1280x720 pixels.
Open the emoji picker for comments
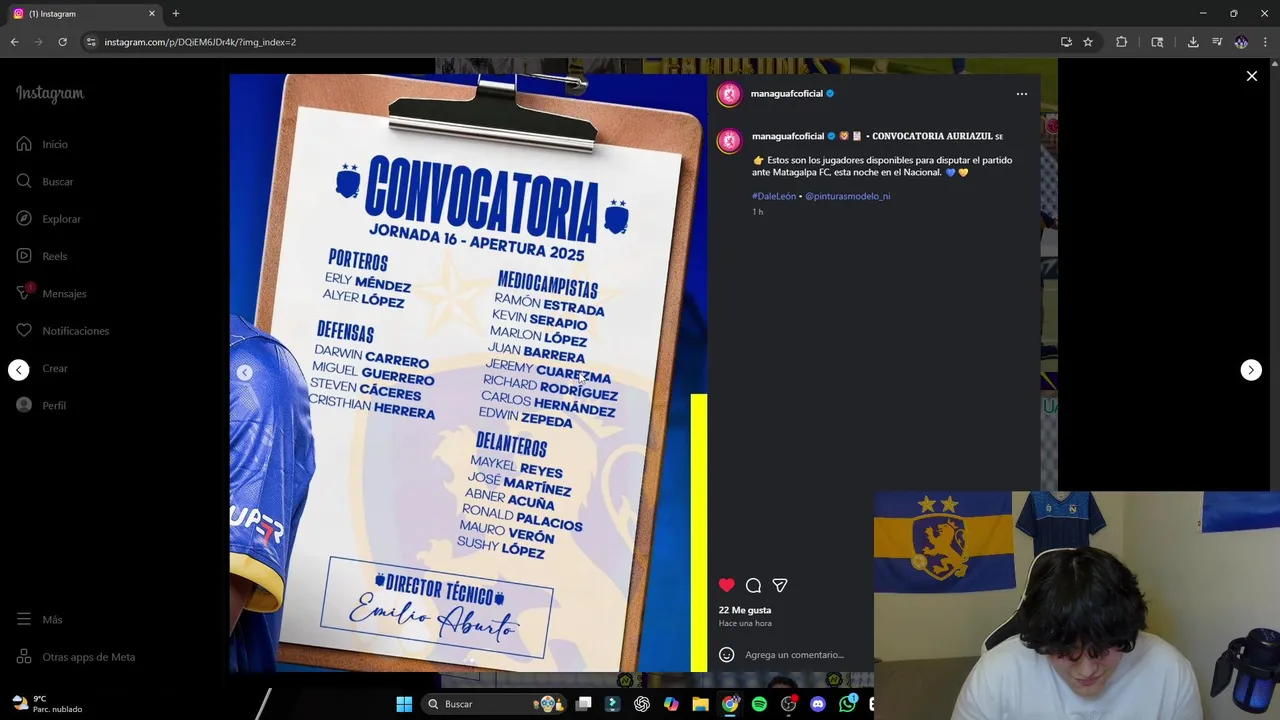pyautogui.click(x=727, y=655)
